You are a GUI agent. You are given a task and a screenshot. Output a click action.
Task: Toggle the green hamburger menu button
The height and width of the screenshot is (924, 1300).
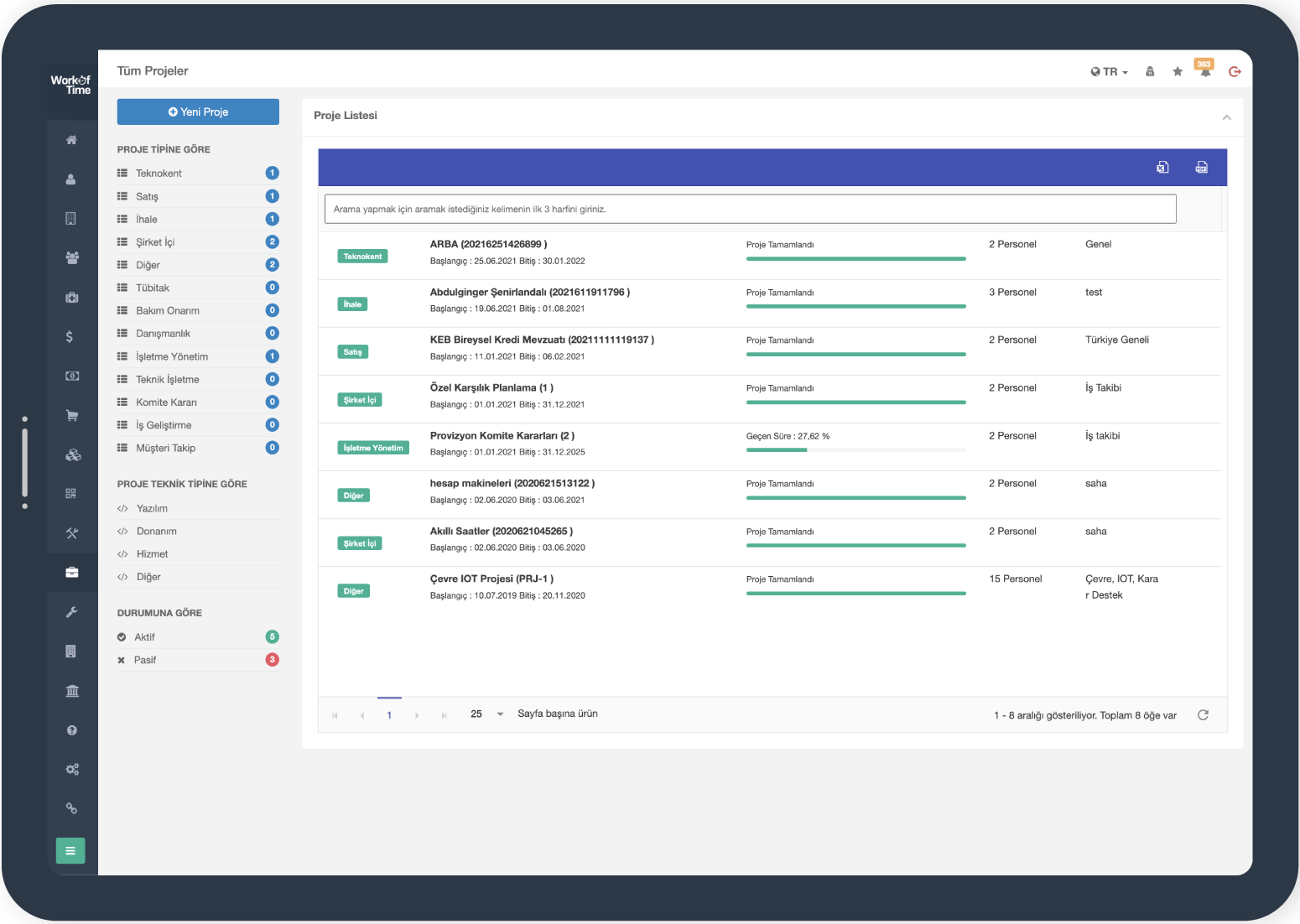coord(70,850)
